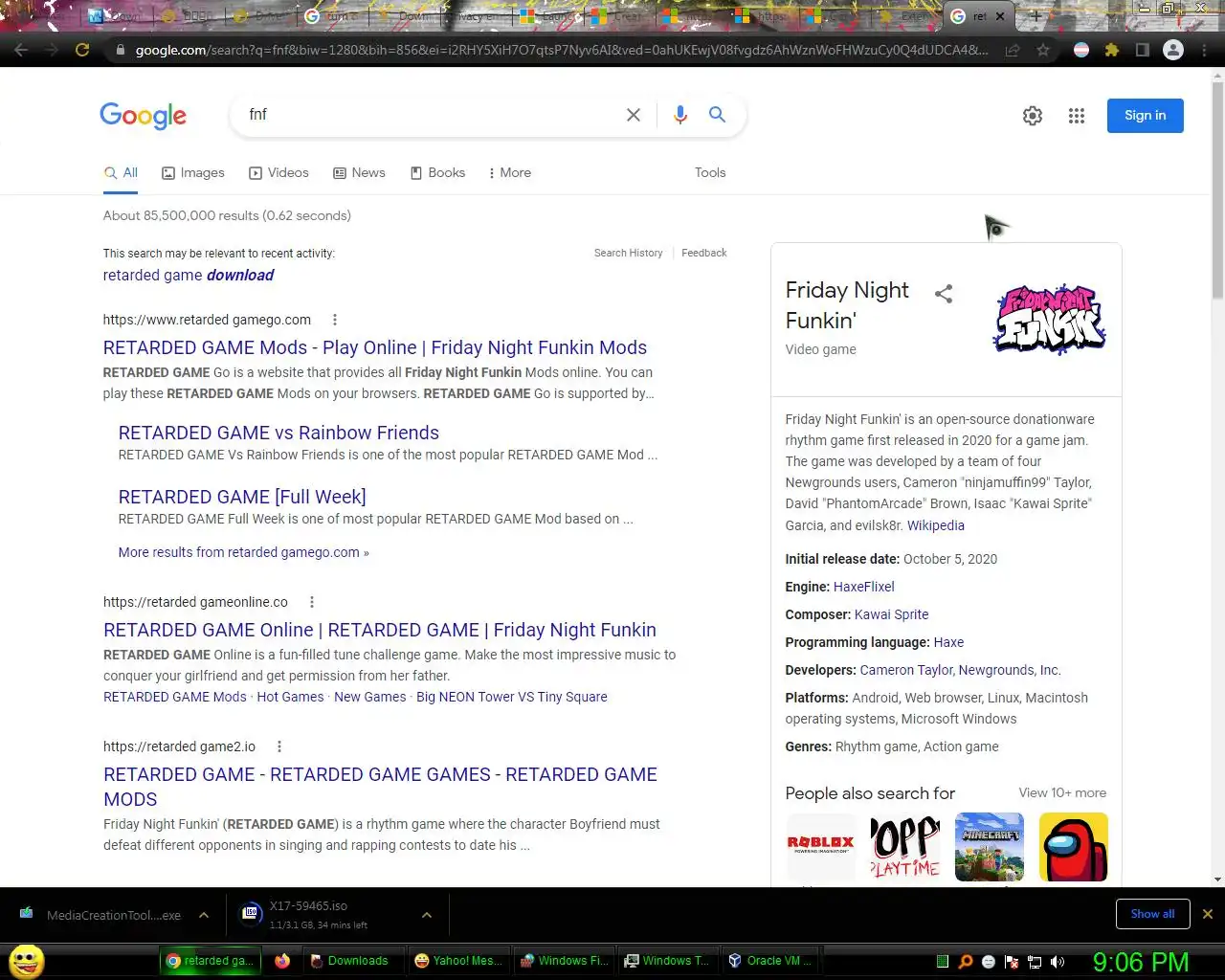Click Sign in button
The image size is (1225, 980).
coord(1146,116)
